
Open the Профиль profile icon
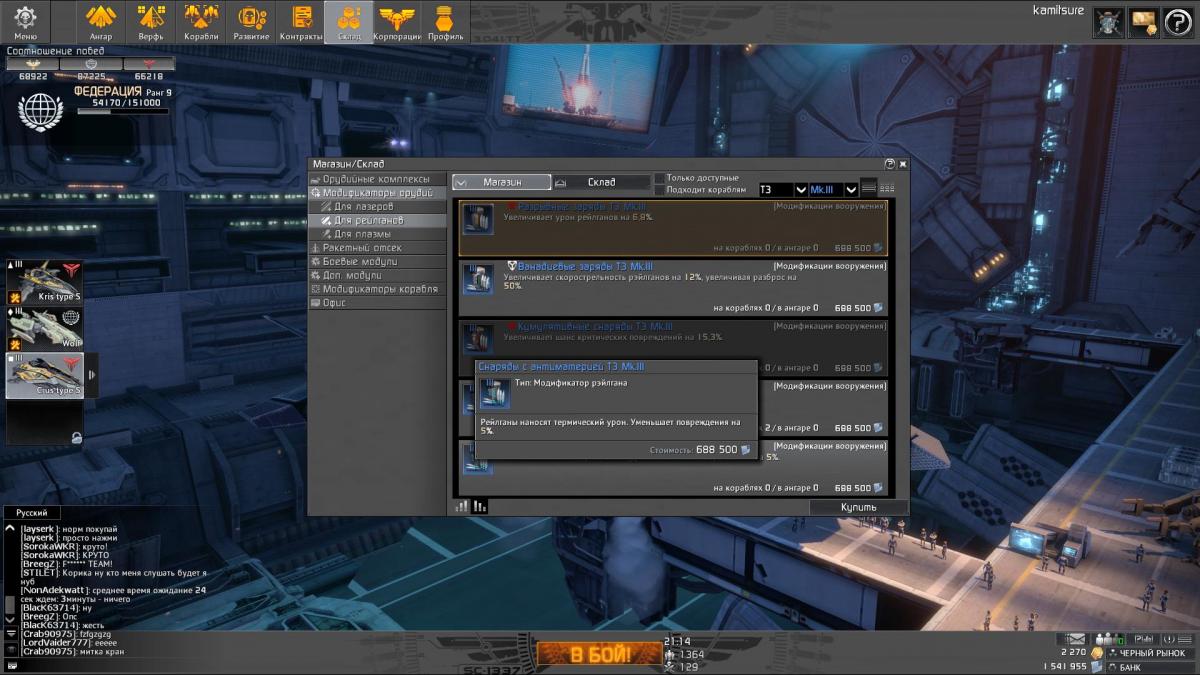(445, 21)
